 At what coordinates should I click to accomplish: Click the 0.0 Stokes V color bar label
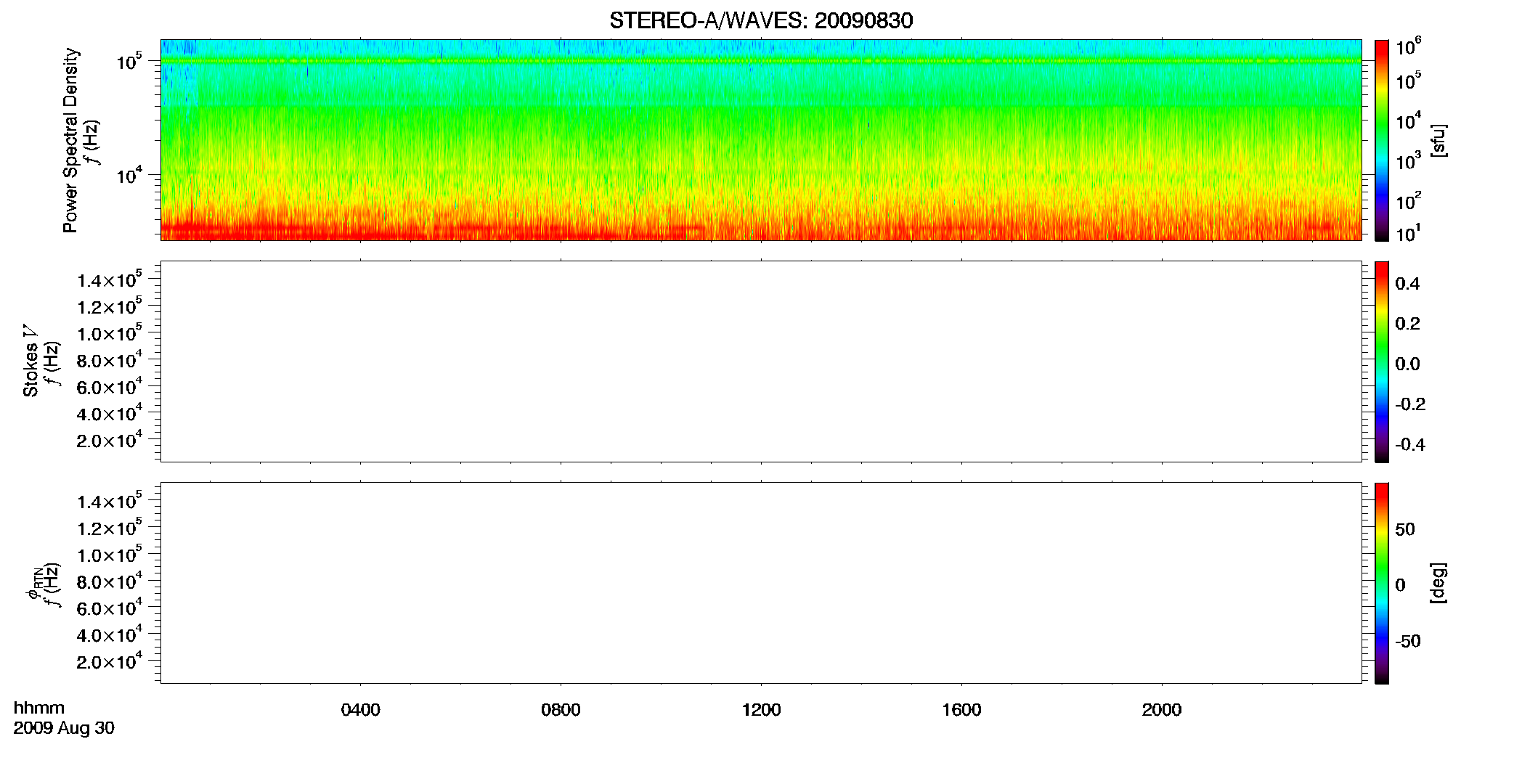(x=1407, y=364)
